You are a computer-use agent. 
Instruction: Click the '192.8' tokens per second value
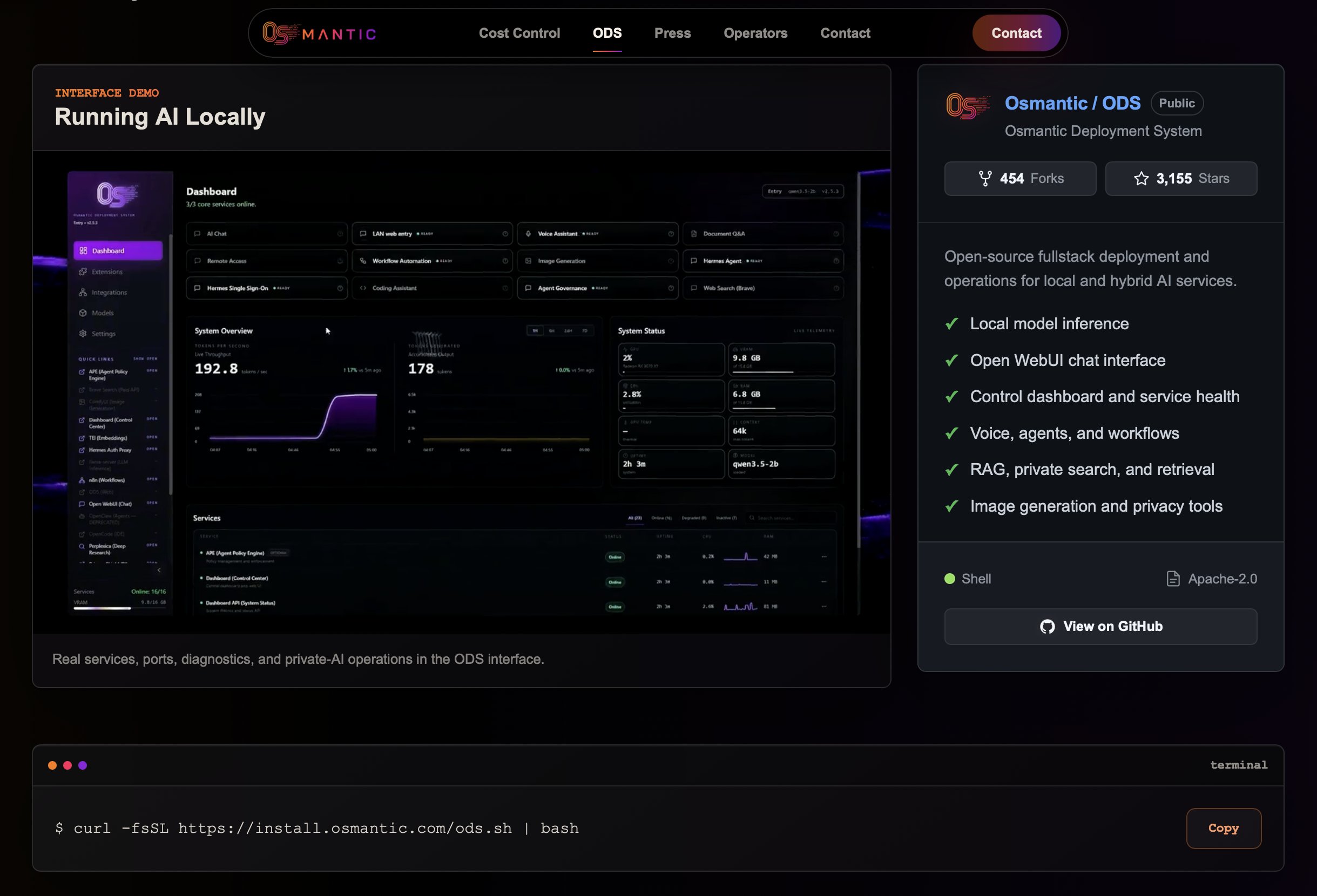pyautogui.click(x=216, y=369)
